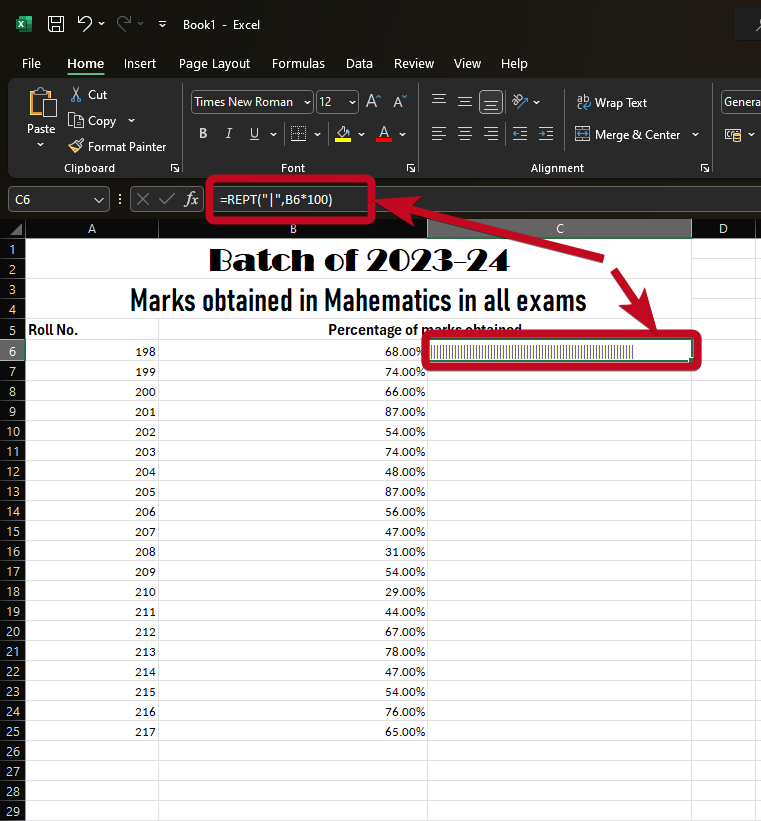Expand underline style dropdown arrow
Screen dimensions: 761x821
point(273,134)
